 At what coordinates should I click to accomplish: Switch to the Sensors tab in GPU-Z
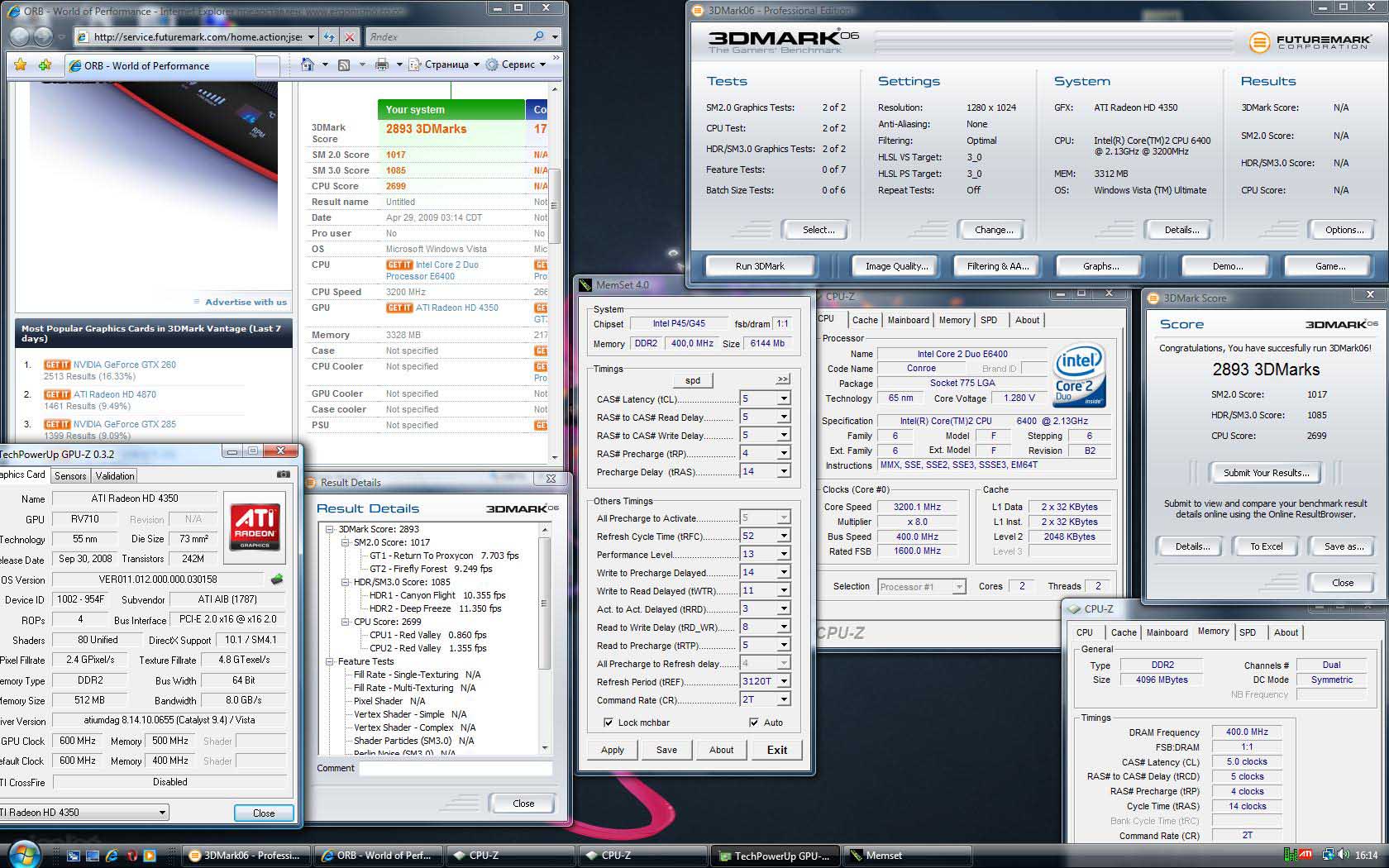pos(70,476)
